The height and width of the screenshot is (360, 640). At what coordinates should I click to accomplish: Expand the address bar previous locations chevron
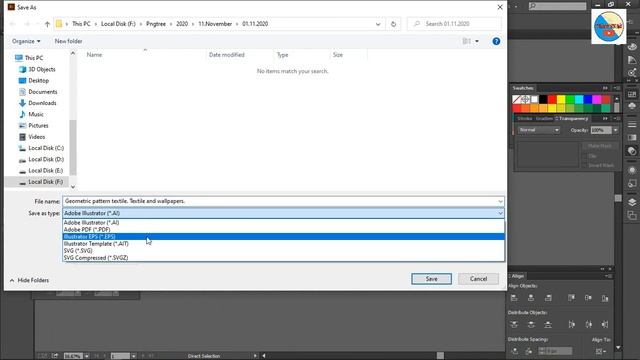[378, 24]
